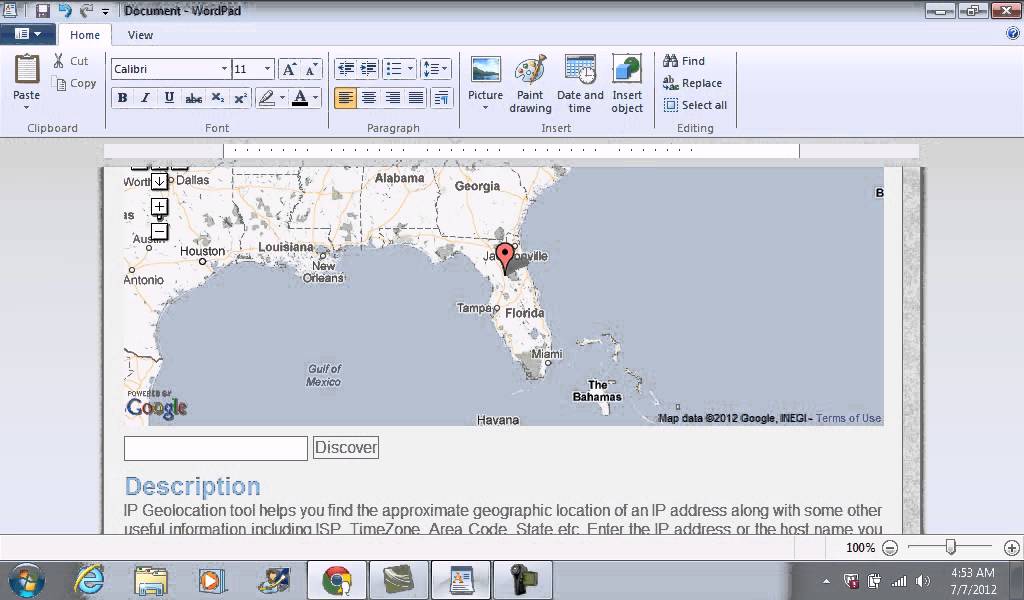Click the map pan down arrow

click(x=159, y=181)
